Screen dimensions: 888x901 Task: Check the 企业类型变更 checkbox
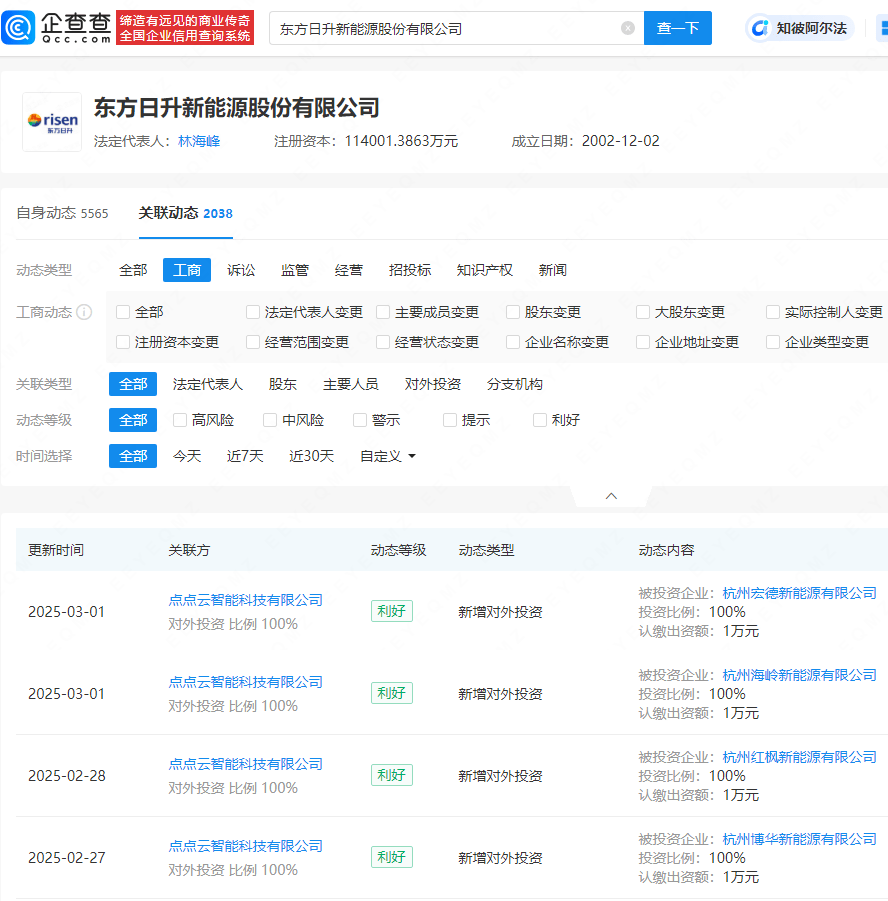tap(773, 342)
